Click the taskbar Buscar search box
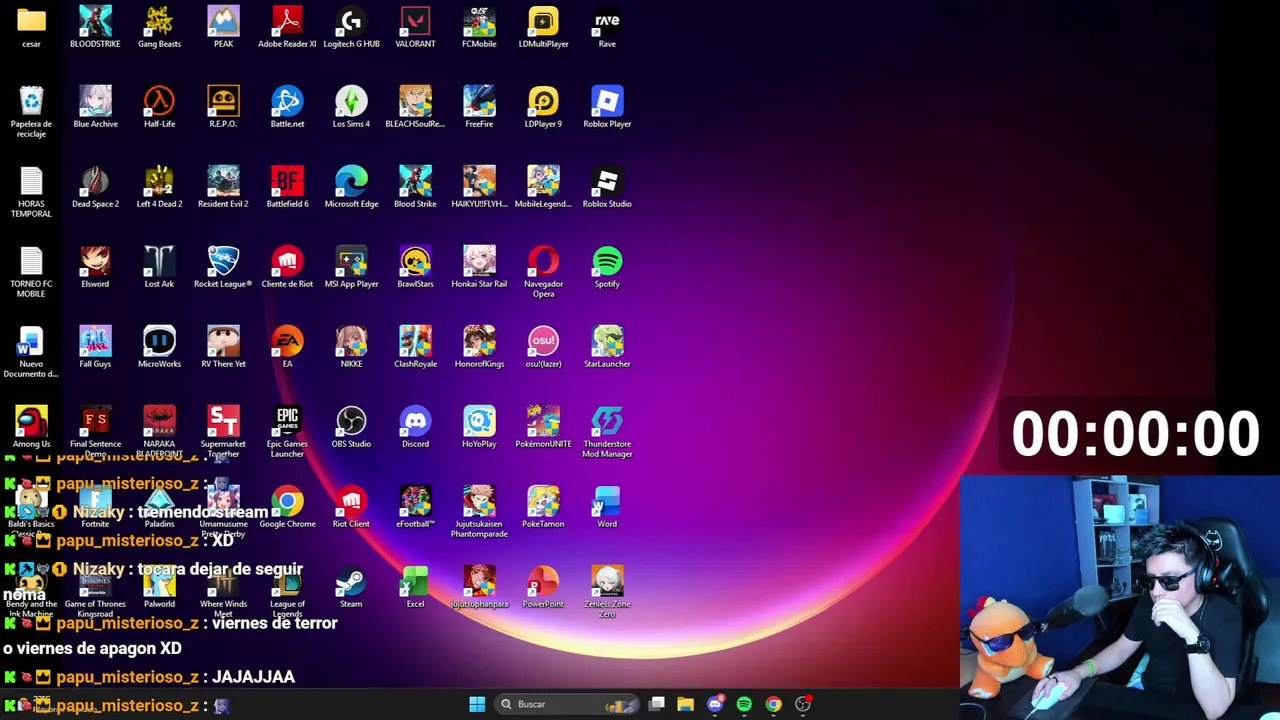1280x720 pixels. (x=568, y=704)
